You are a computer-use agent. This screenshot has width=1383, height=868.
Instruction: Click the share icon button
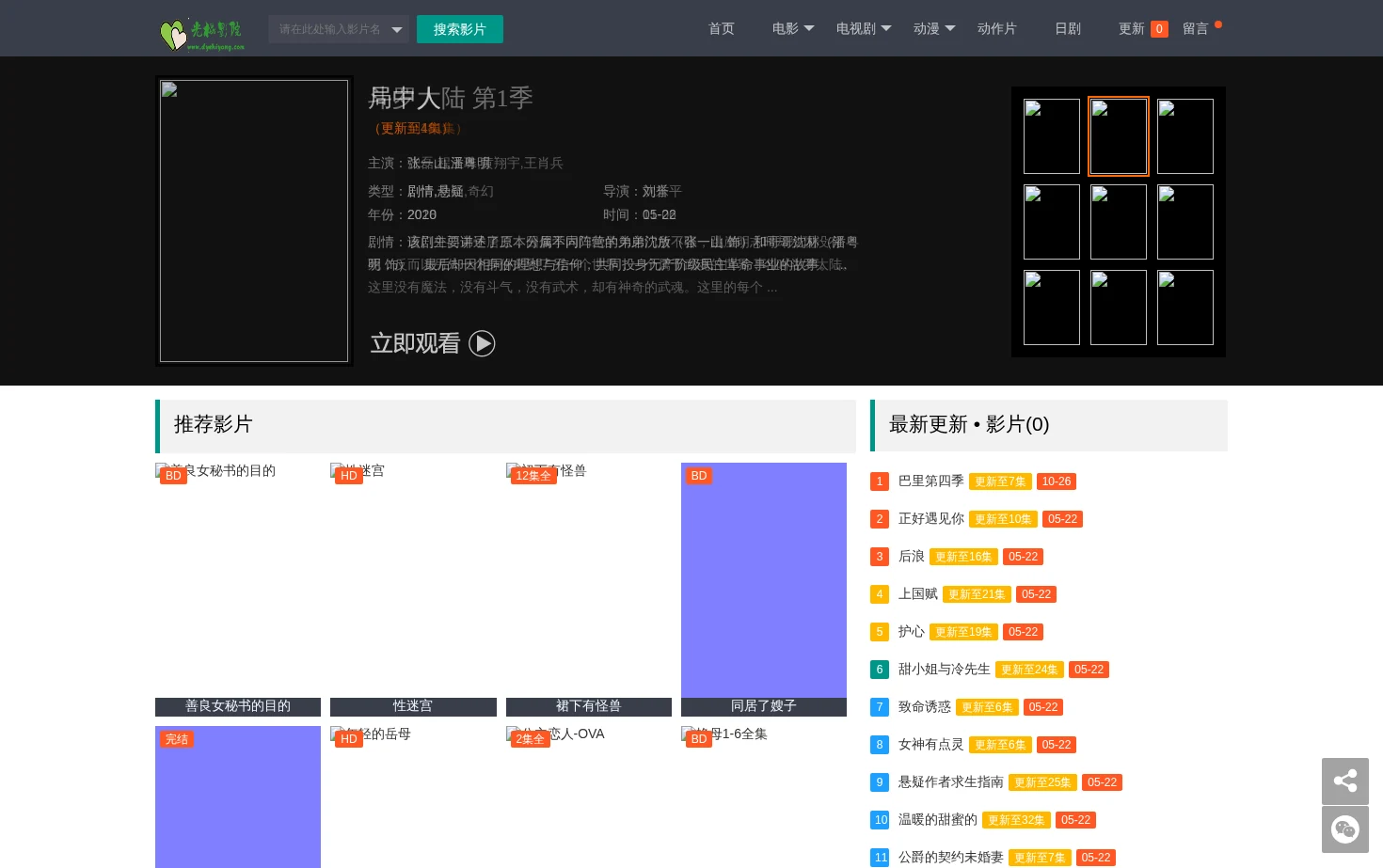pyautogui.click(x=1345, y=781)
